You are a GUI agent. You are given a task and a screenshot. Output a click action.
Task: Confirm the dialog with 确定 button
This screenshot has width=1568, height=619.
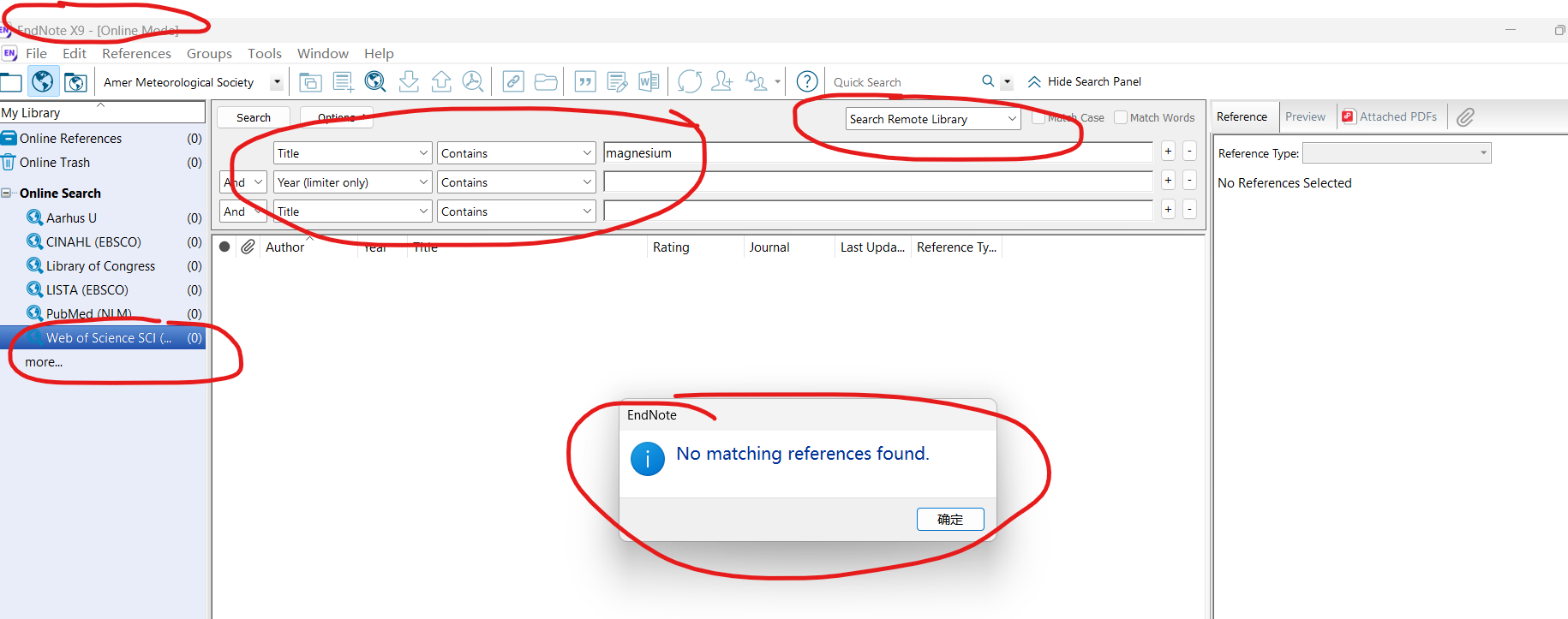coord(950,520)
